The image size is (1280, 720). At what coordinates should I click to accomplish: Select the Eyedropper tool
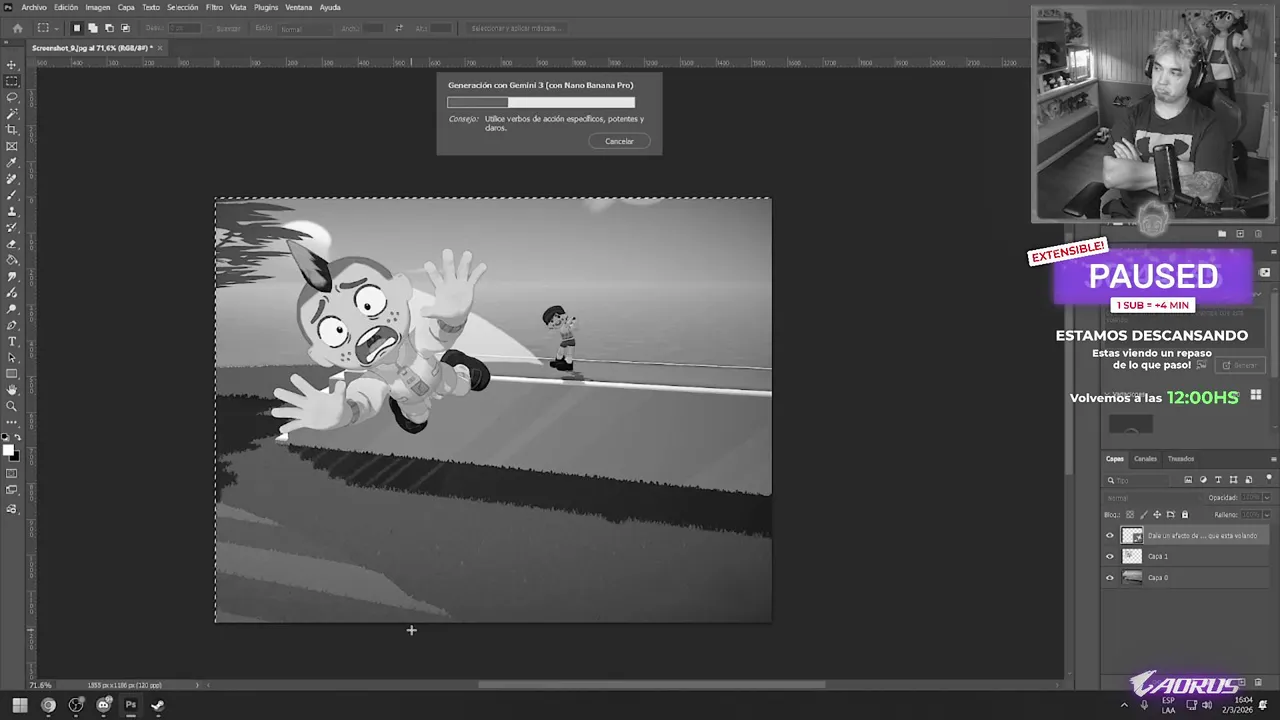pos(12,163)
